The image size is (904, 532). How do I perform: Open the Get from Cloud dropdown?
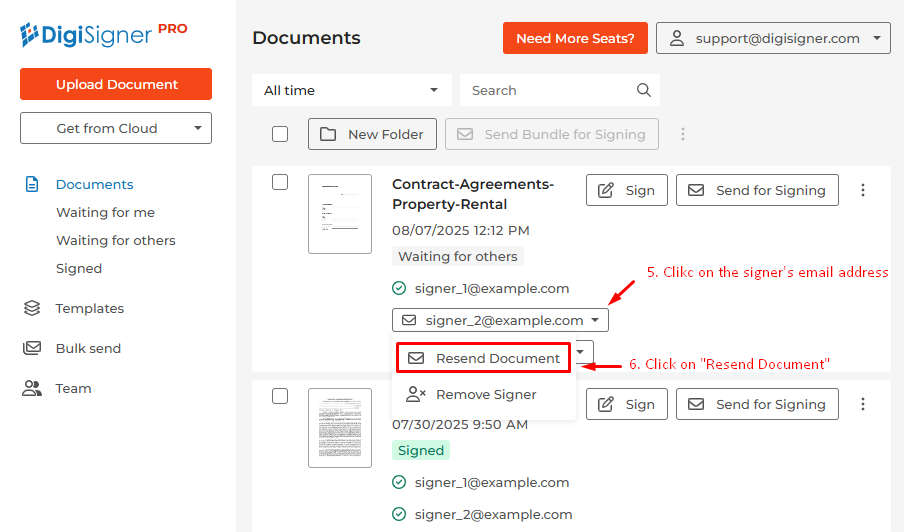pyautogui.click(x=116, y=128)
